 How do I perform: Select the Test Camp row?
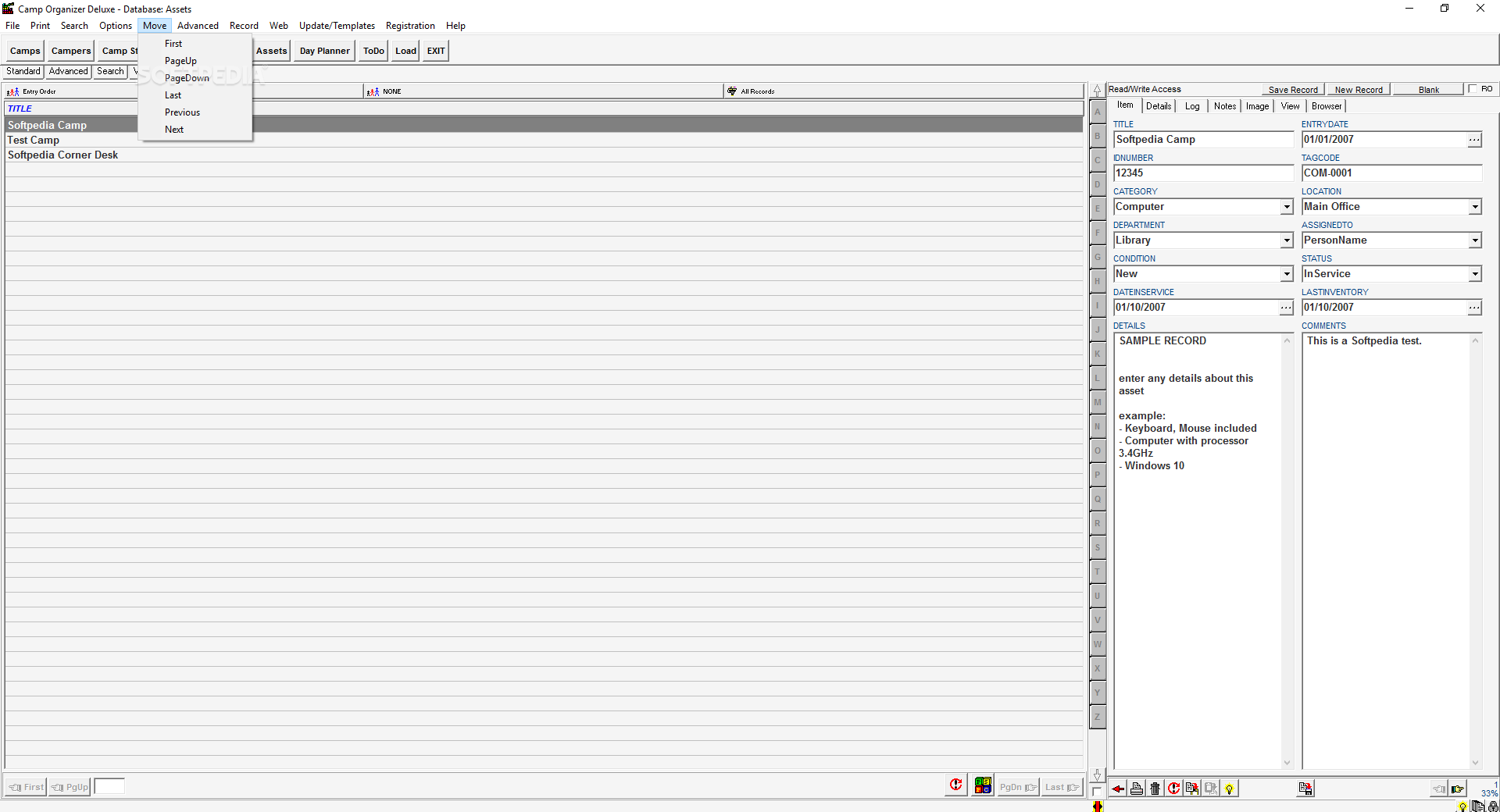tap(544, 141)
